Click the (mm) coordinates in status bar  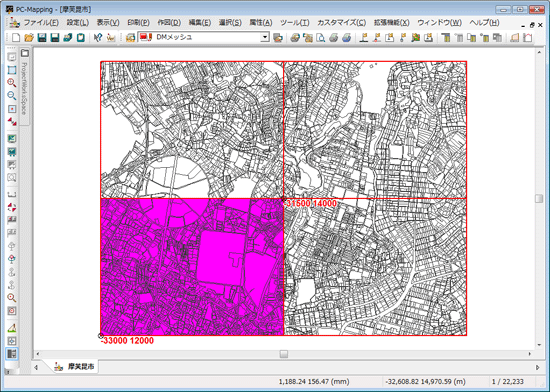(314, 381)
